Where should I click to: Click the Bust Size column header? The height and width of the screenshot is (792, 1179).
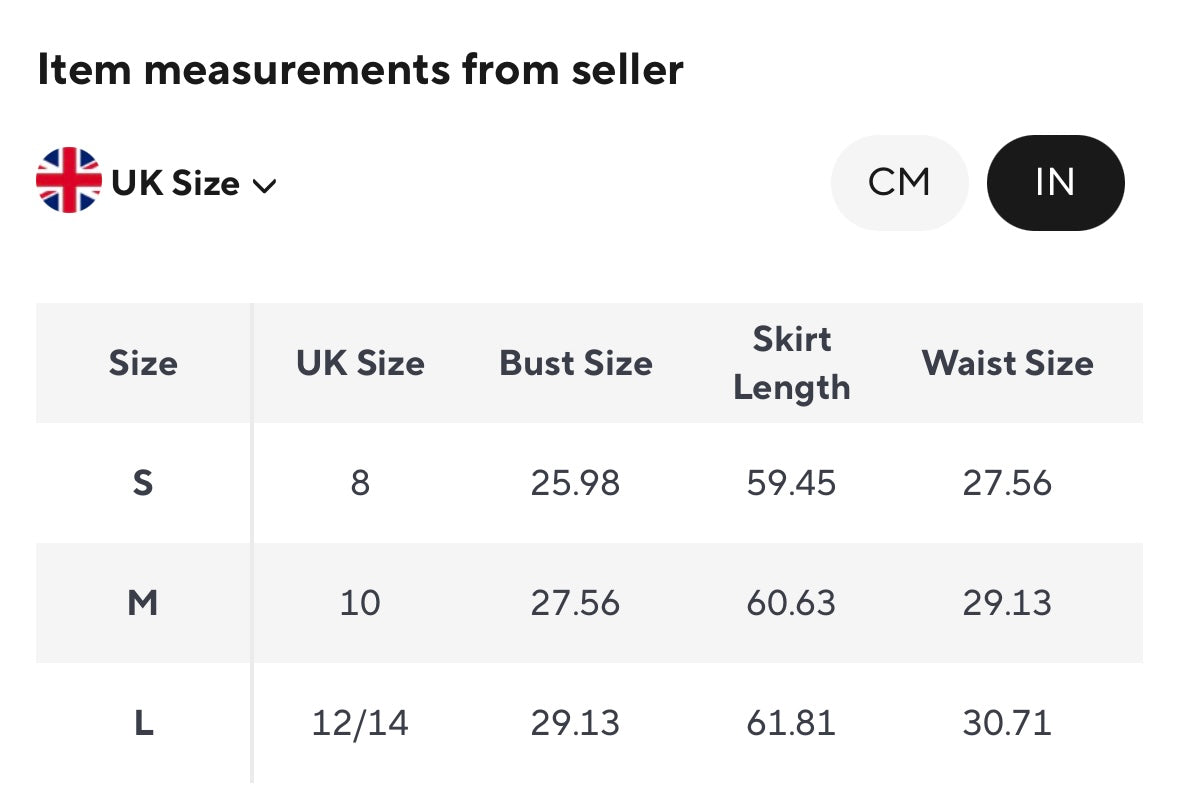click(x=576, y=363)
